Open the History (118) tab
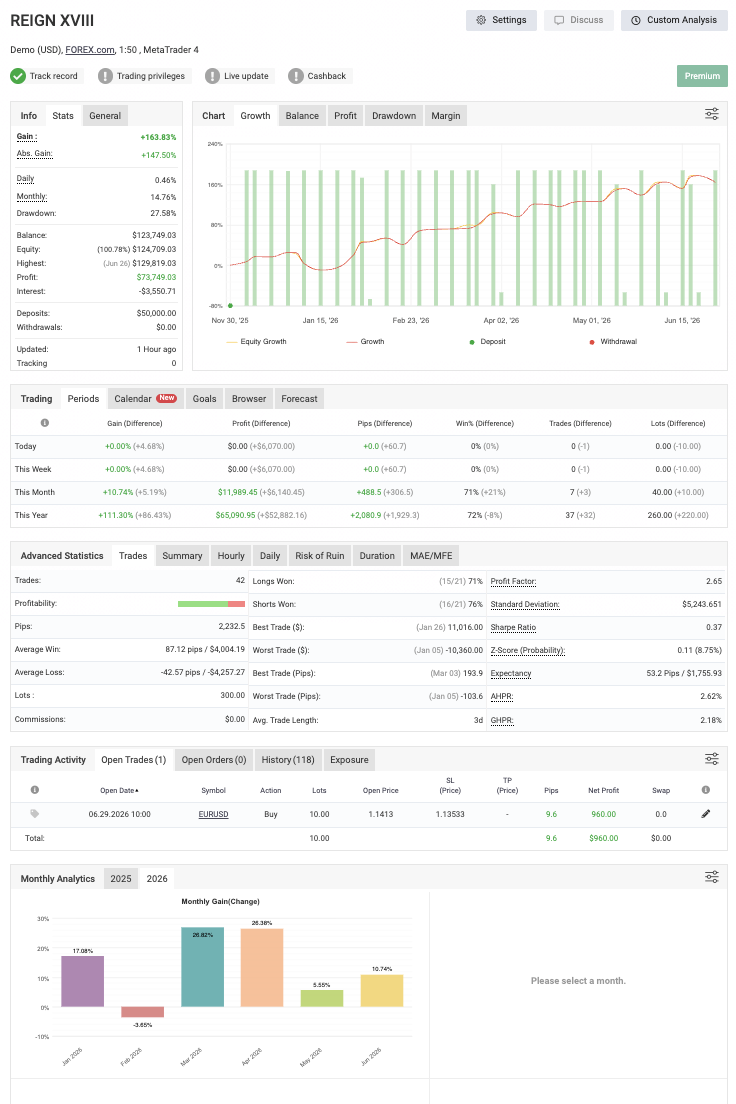Image resolution: width=736 pixels, height=1104 pixels. pyautogui.click(x=287, y=760)
